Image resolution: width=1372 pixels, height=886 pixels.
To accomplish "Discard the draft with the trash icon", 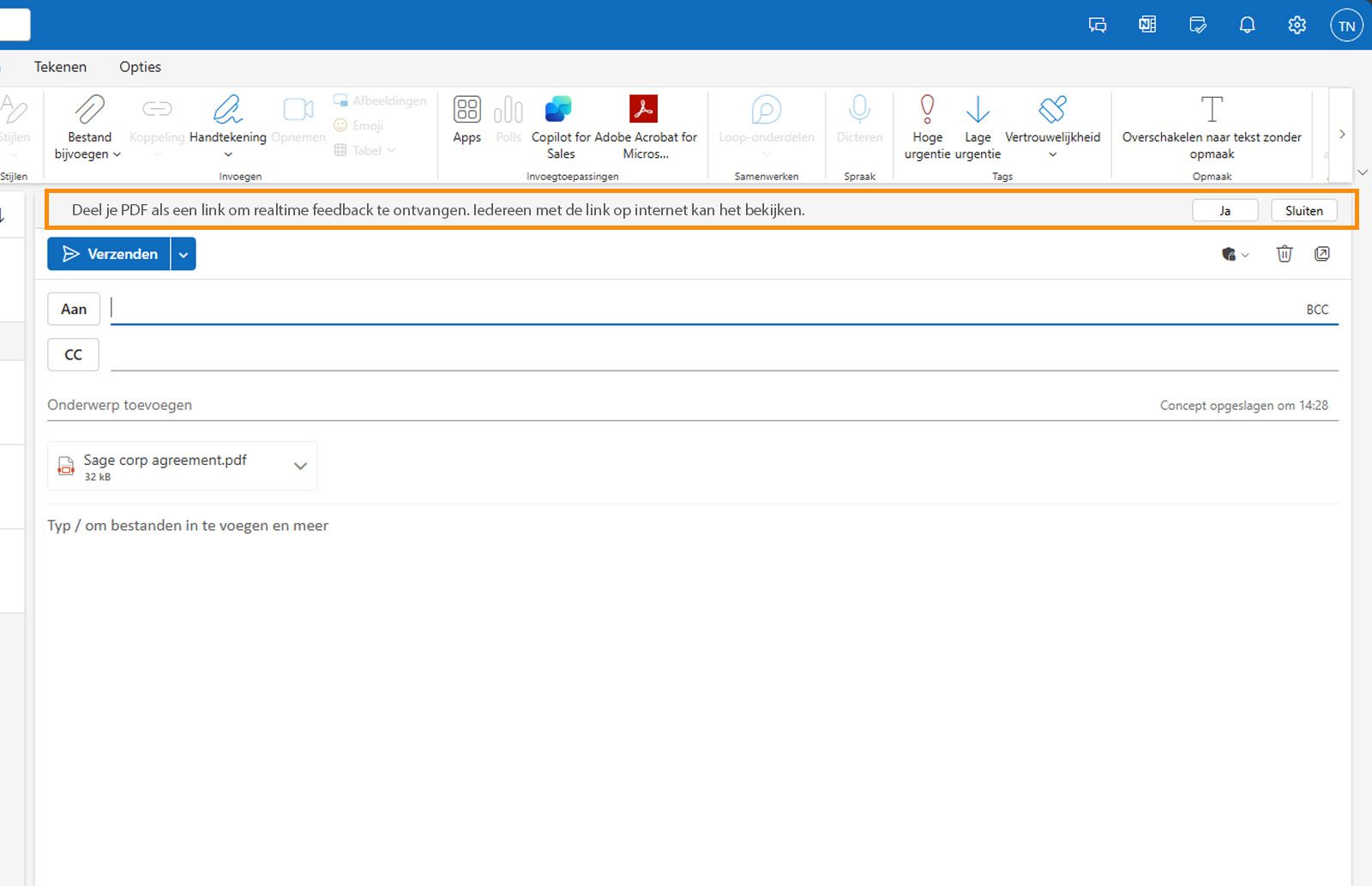I will pos(1284,254).
